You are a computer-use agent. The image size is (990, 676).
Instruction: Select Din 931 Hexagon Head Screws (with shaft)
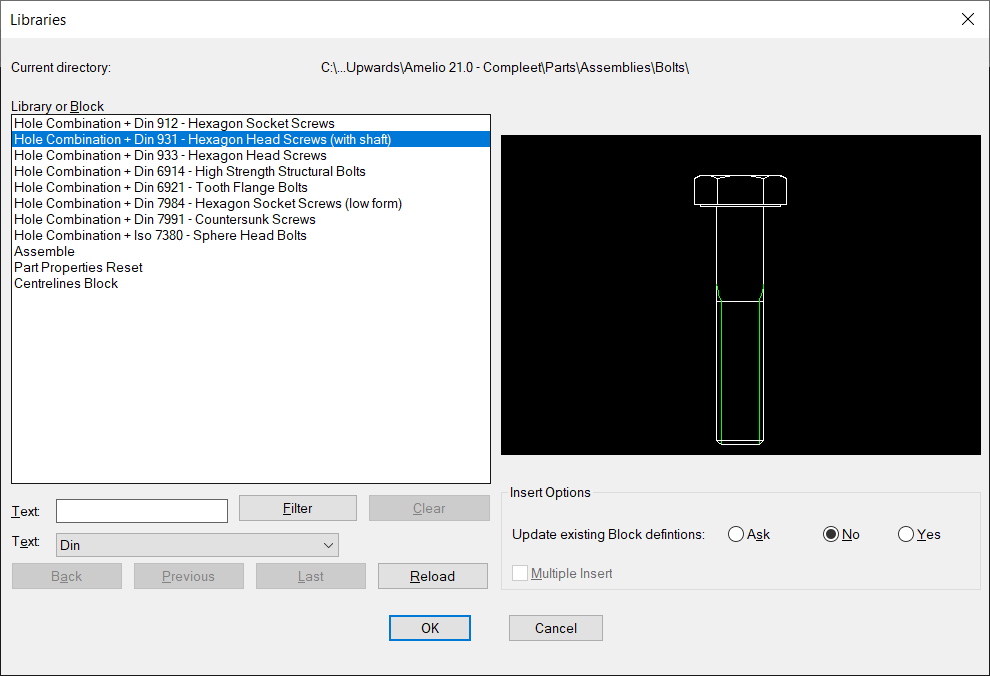pyautogui.click(x=251, y=139)
